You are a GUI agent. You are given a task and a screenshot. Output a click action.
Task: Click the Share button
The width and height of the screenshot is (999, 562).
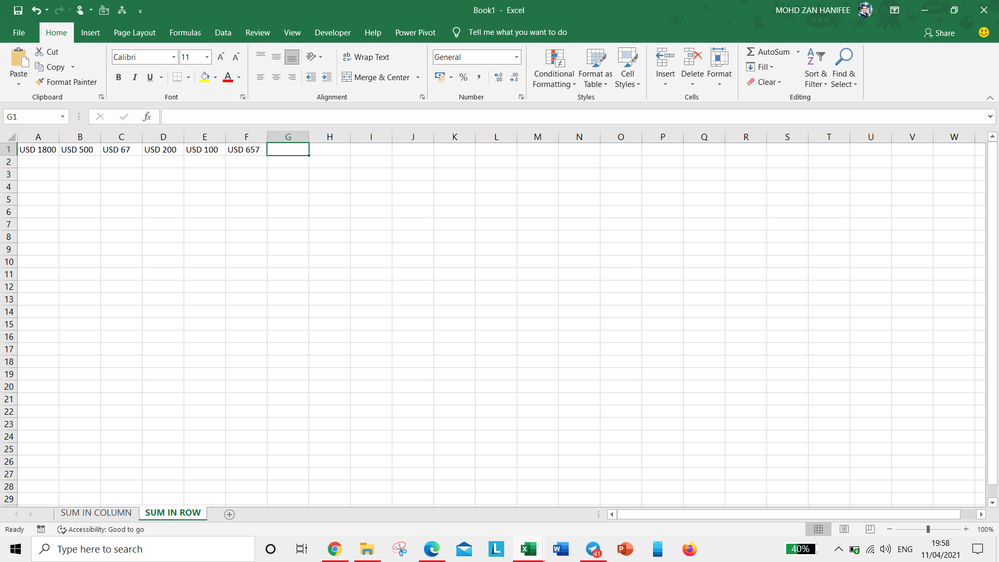coord(939,32)
